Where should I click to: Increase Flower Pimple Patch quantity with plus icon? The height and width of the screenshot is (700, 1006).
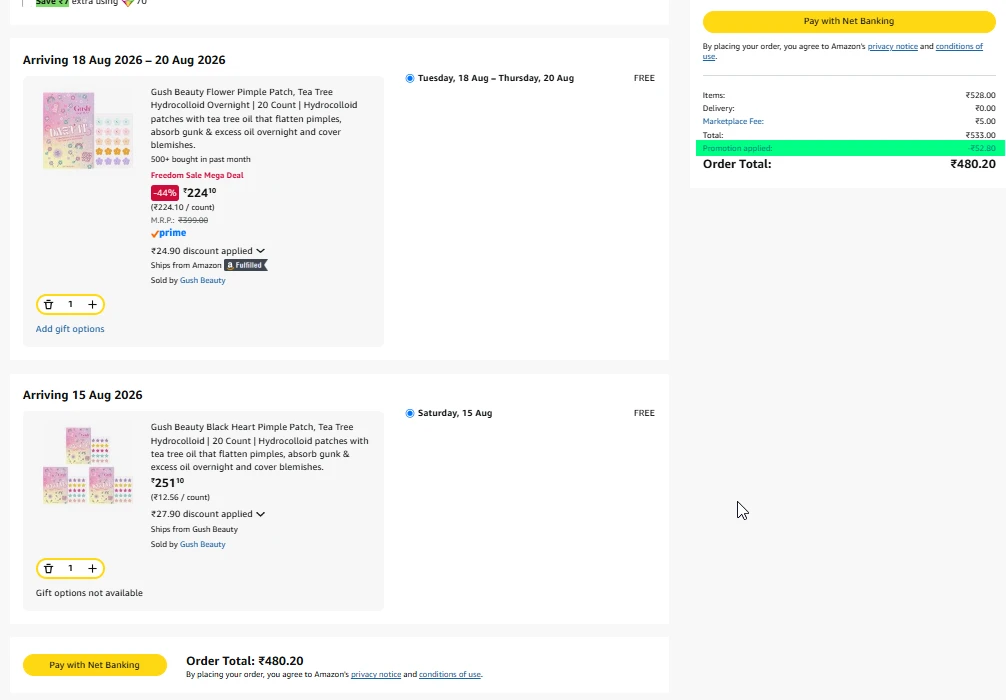coord(92,305)
